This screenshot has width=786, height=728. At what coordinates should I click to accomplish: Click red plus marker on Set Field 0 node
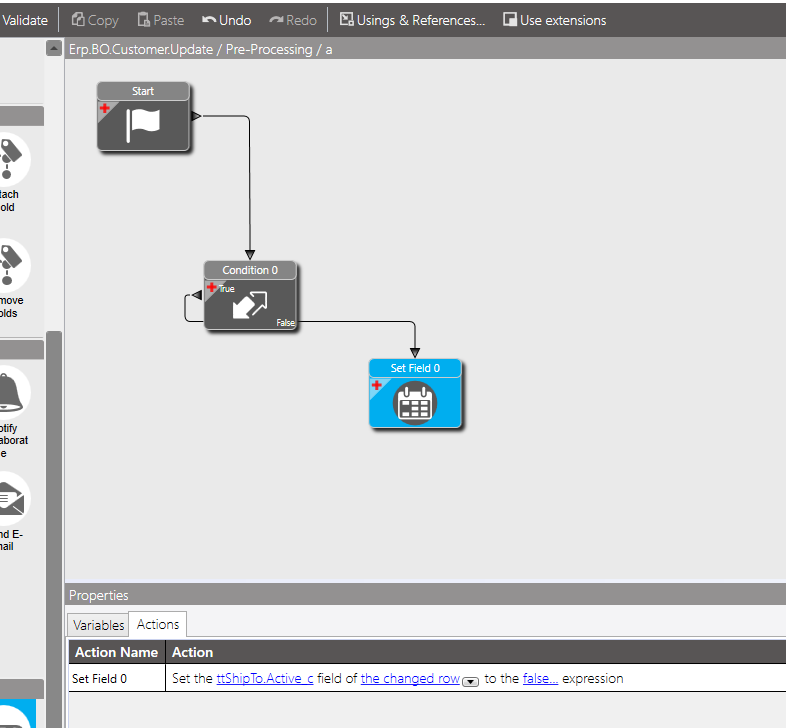(x=376, y=385)
